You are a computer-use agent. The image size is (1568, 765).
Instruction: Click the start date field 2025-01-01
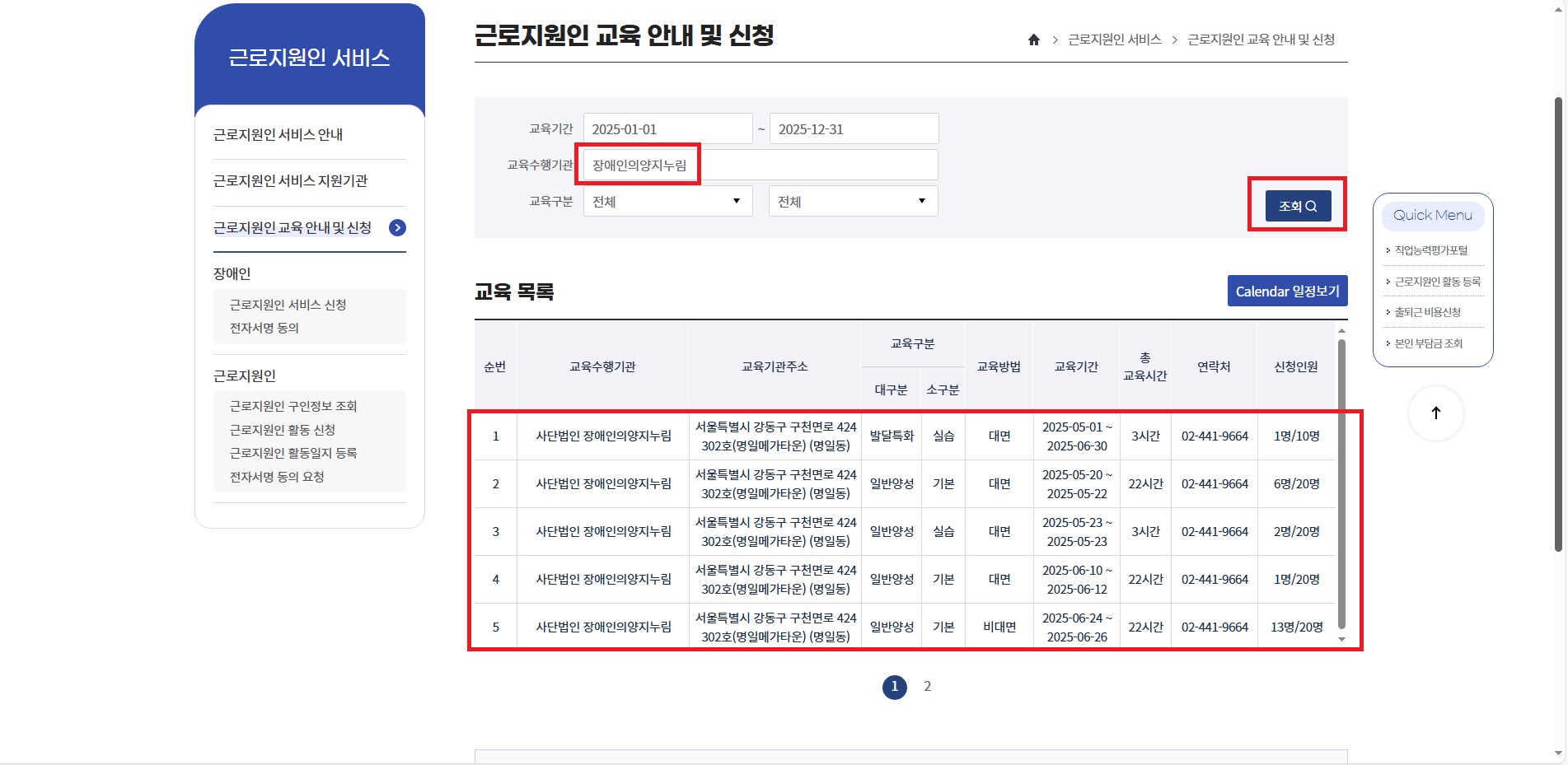[x=667, y=129]
